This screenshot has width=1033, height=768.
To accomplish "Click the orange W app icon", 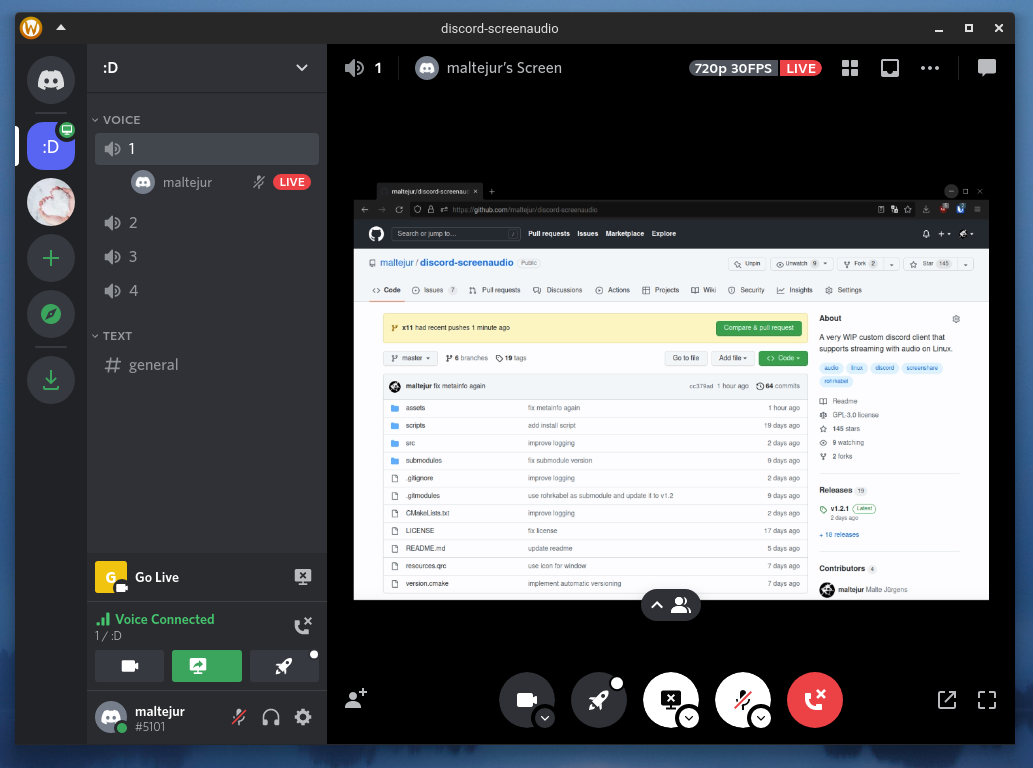I will pos(31,28).
